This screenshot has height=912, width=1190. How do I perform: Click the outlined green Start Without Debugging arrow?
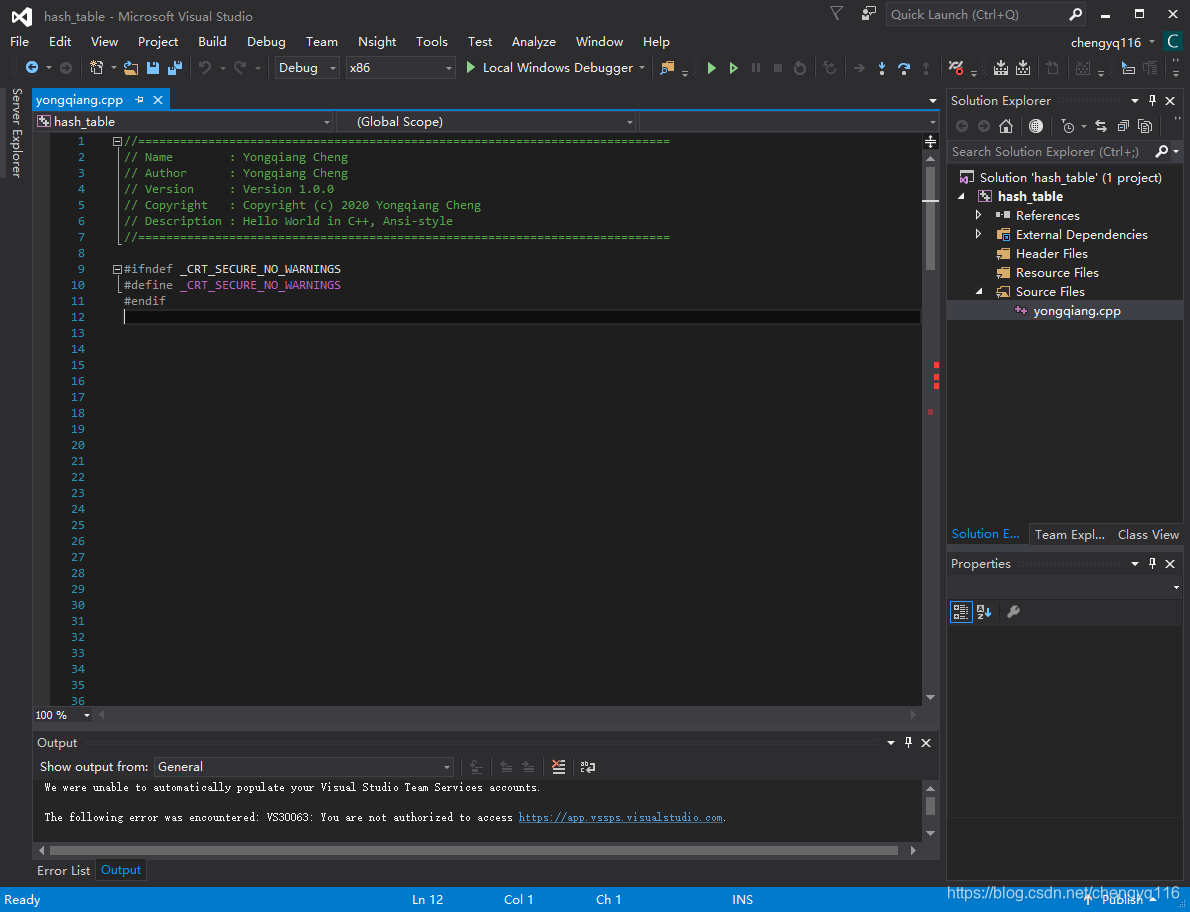pos(733,68)
